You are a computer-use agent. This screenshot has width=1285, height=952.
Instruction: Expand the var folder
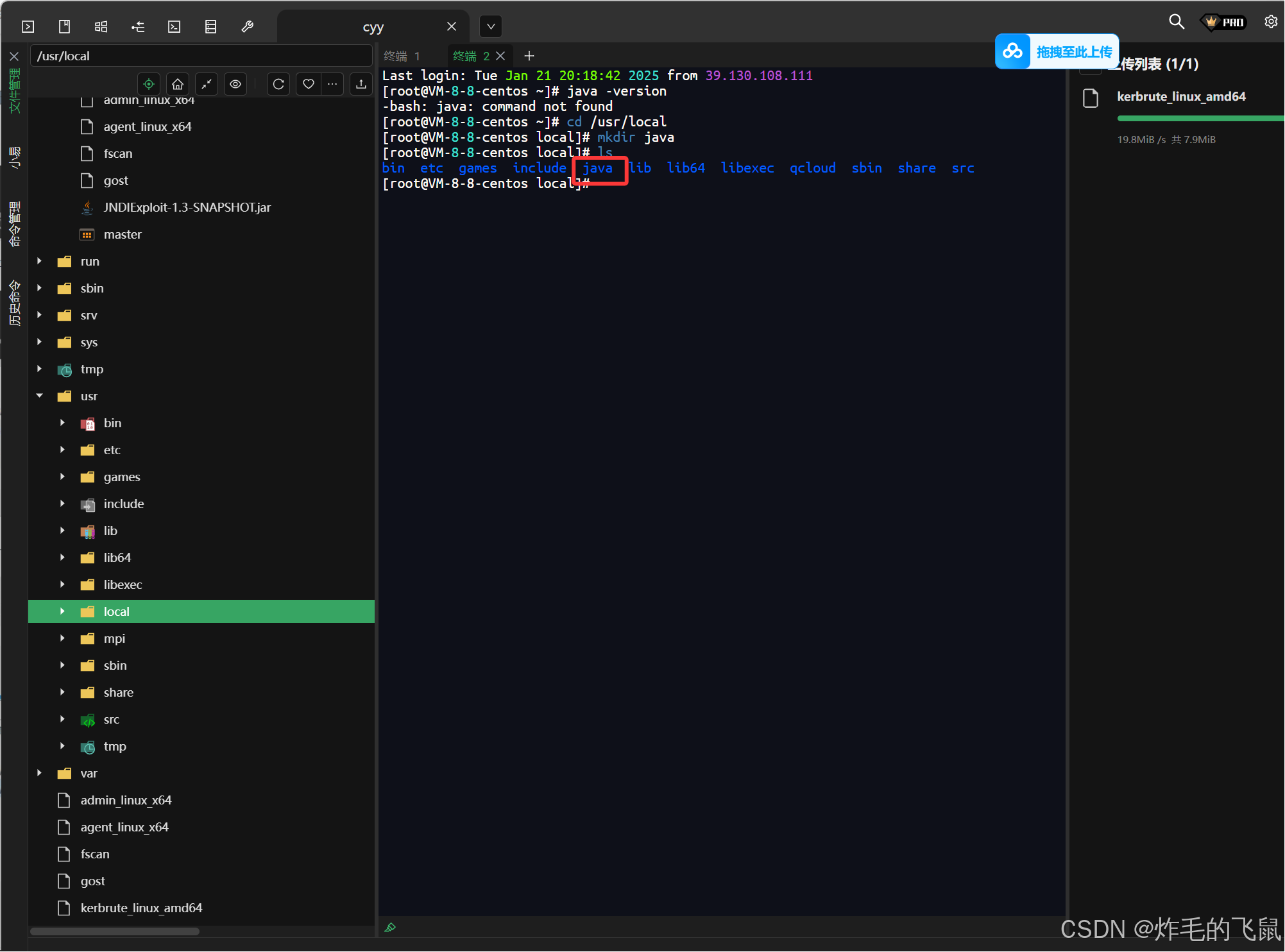(x=40, y=773)
